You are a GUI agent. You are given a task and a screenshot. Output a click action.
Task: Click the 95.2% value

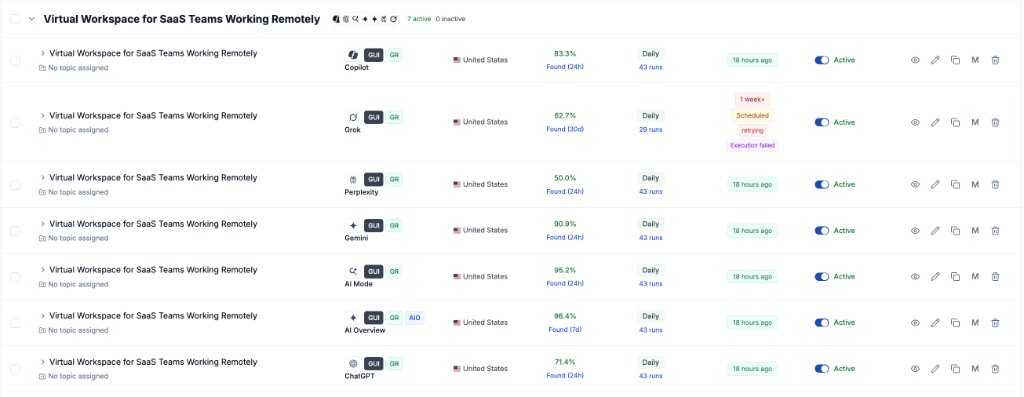[565, 269]
